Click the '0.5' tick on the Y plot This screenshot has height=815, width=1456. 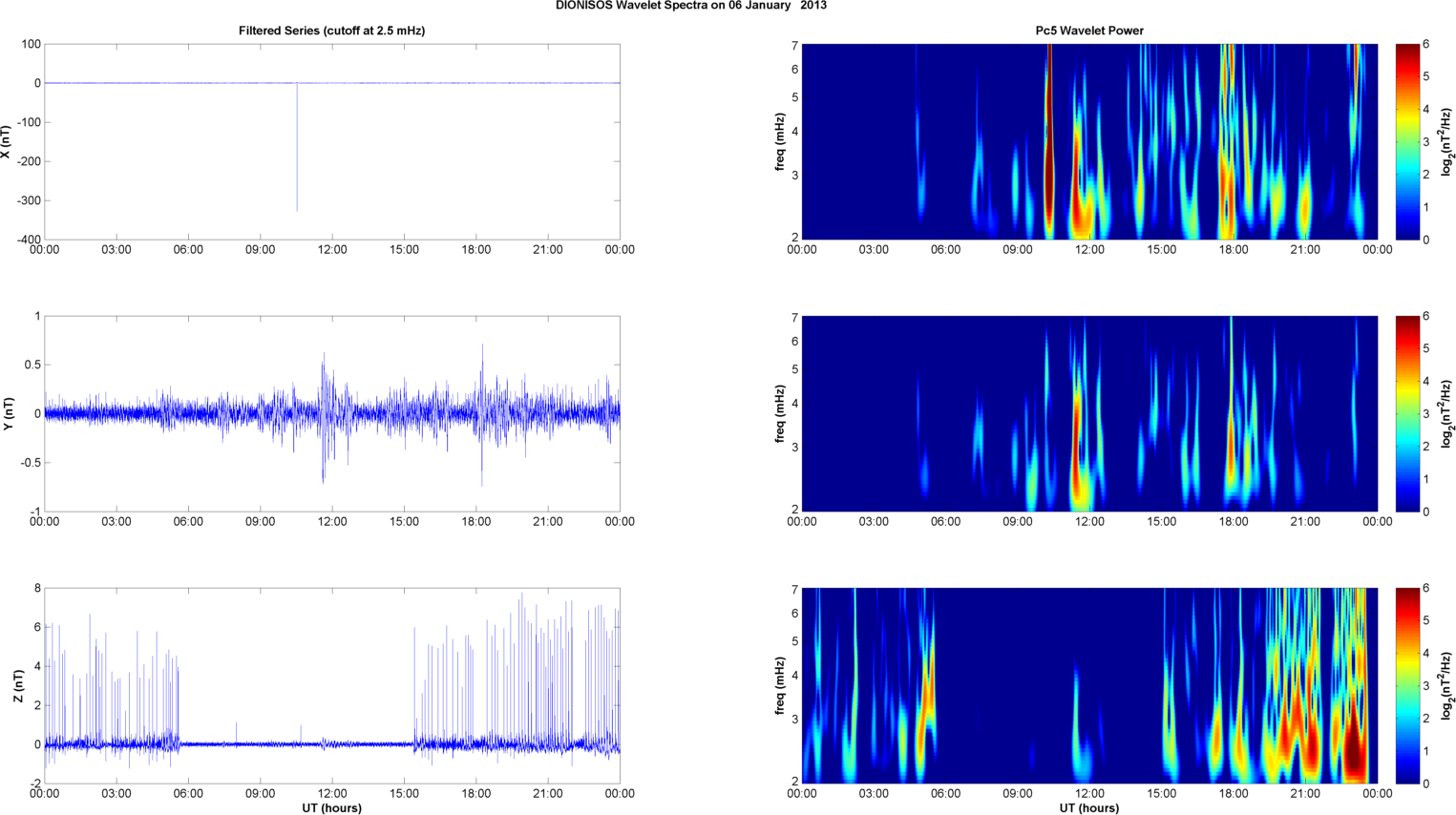coord(32,365)
